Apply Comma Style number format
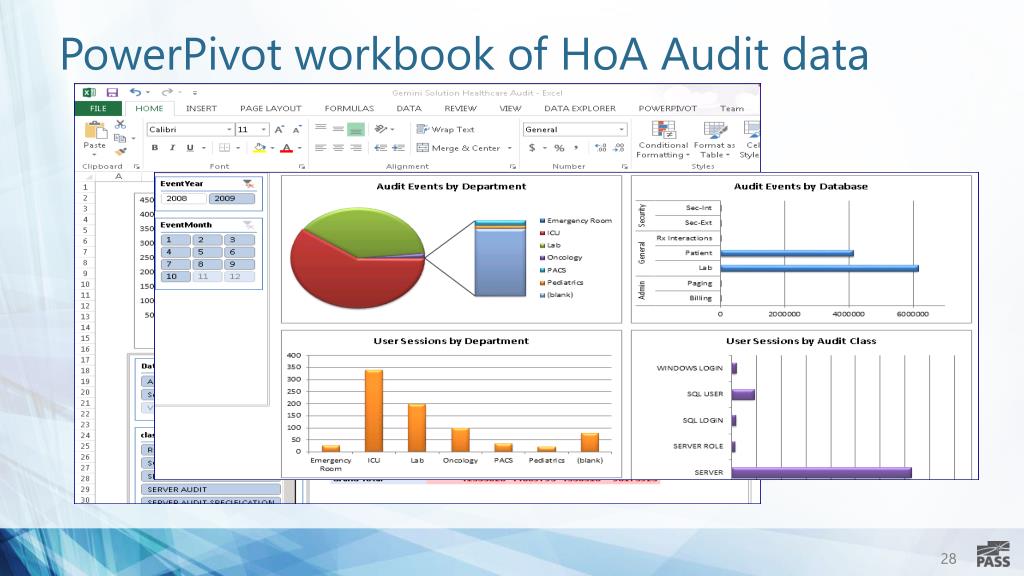Viewport: 1024px width, 576px height. click(576, 148)
